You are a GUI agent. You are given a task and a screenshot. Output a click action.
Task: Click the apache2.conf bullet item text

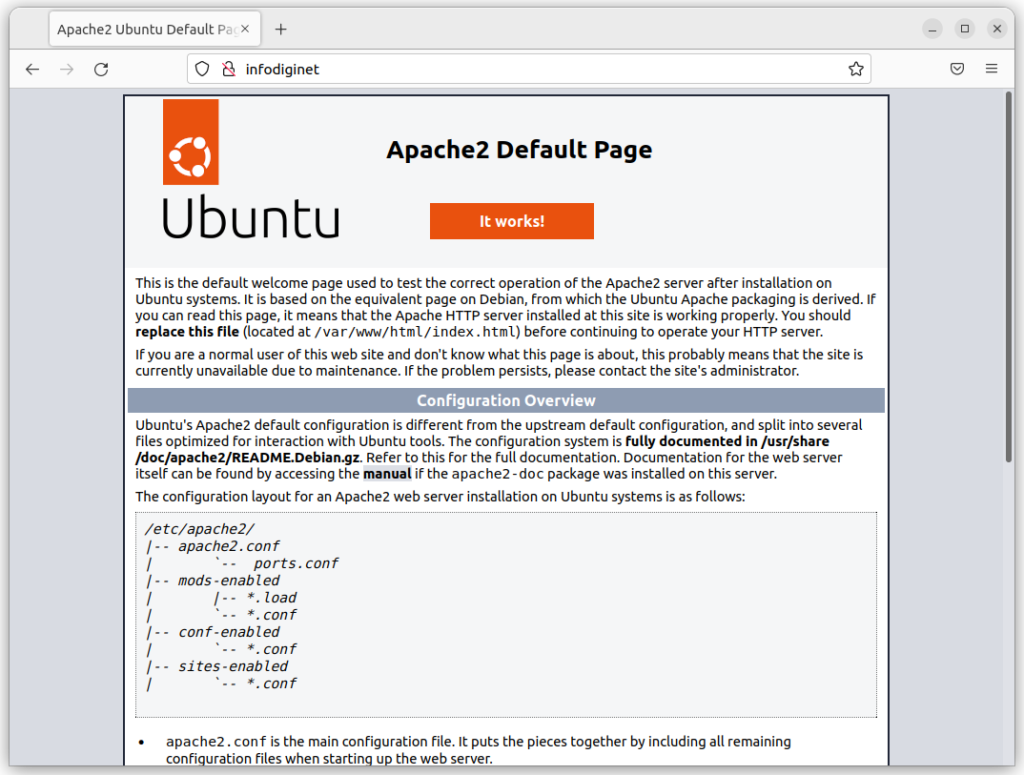(478, 750)
